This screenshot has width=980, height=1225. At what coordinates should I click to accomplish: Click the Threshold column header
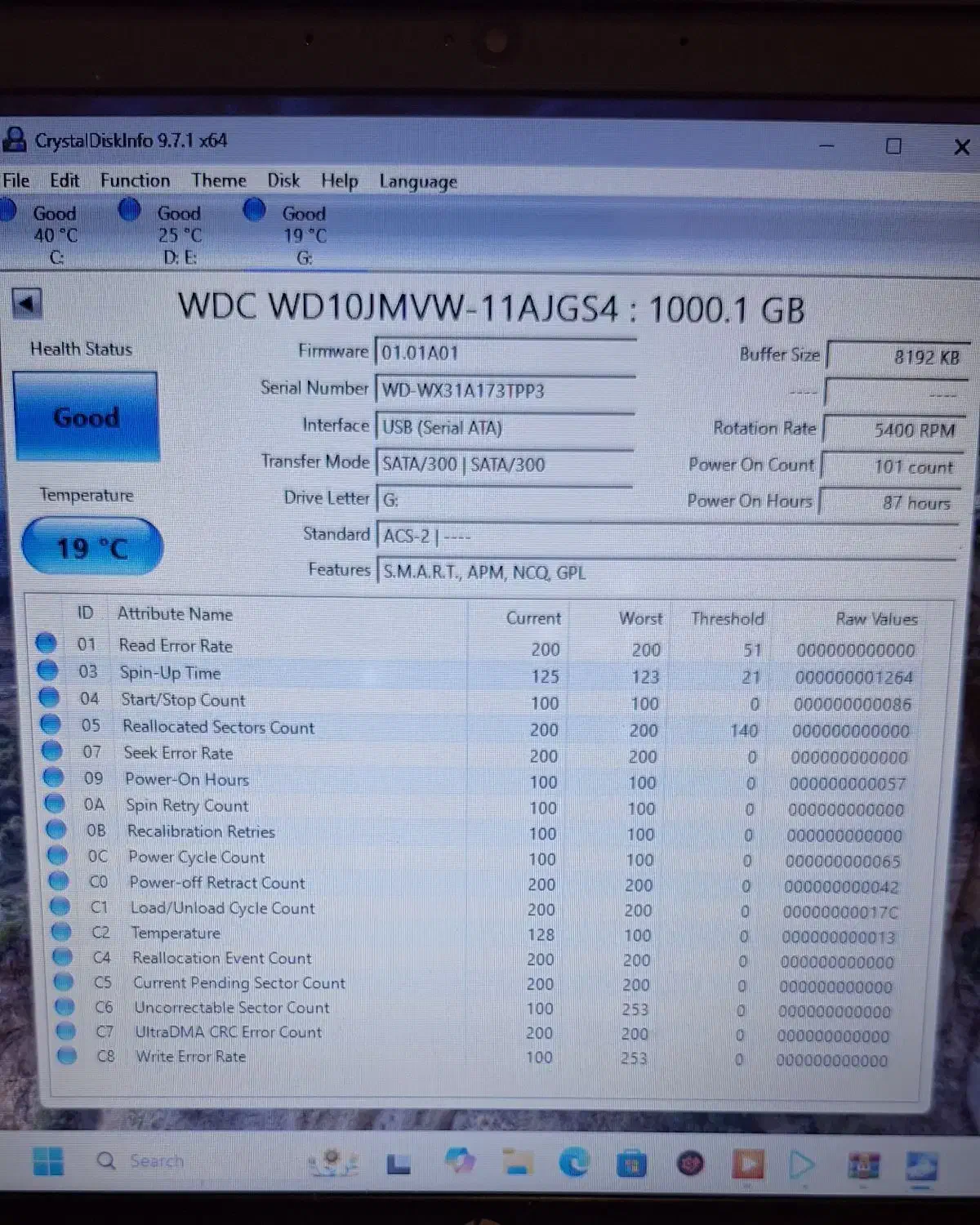(x=728, y=618)
